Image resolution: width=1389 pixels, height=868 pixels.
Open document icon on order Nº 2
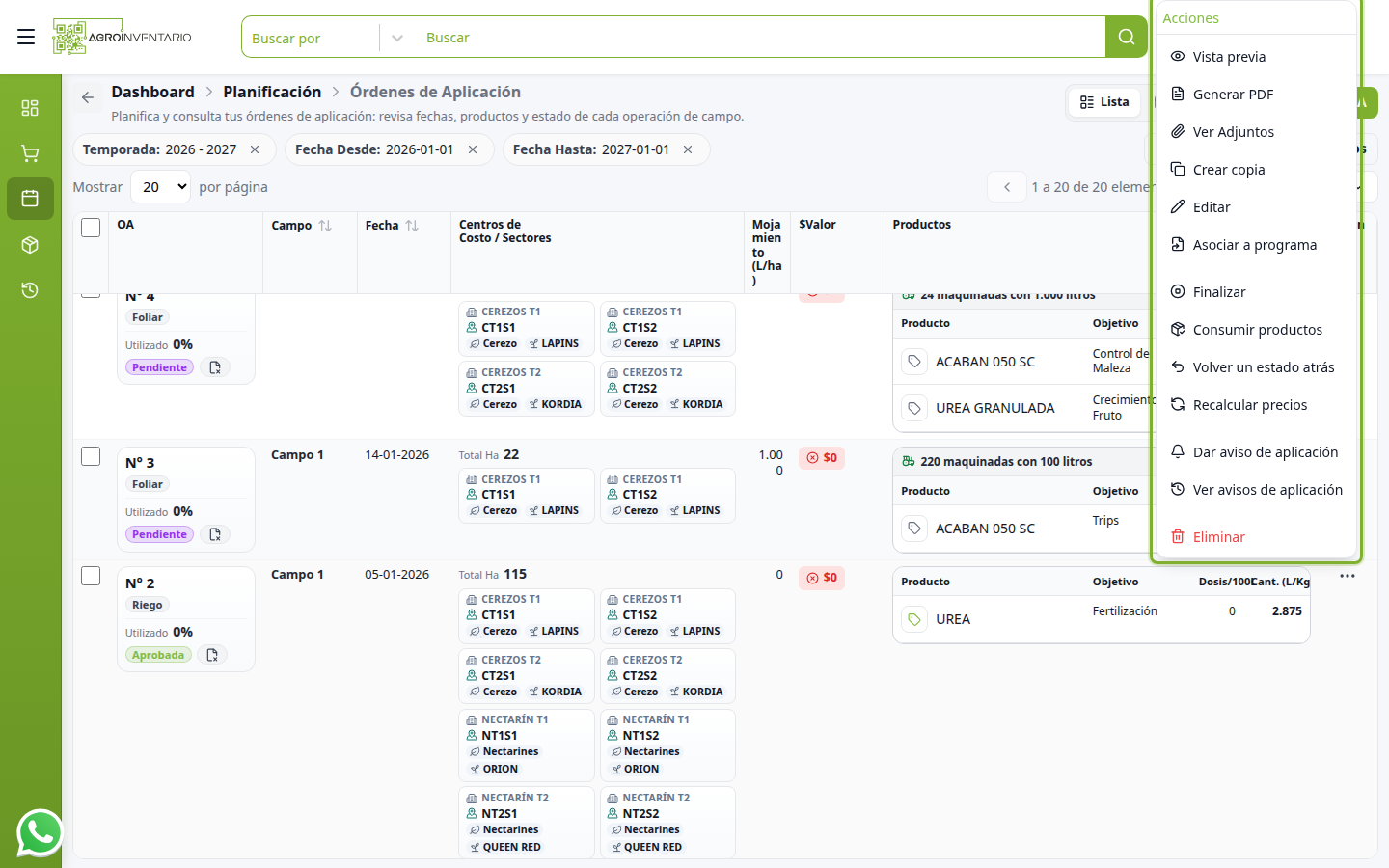pos(212,655)
